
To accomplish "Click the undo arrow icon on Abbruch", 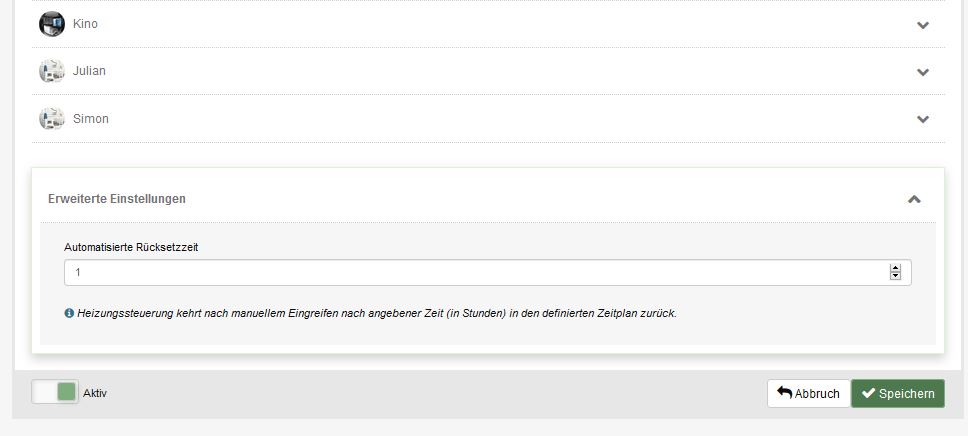I will point(784,393).
